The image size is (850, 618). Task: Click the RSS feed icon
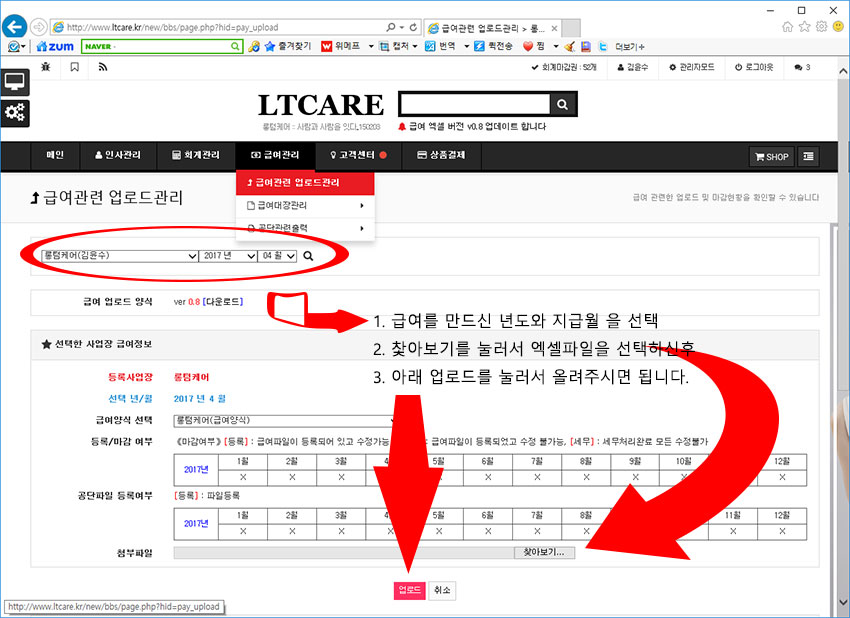coord(102,67)
